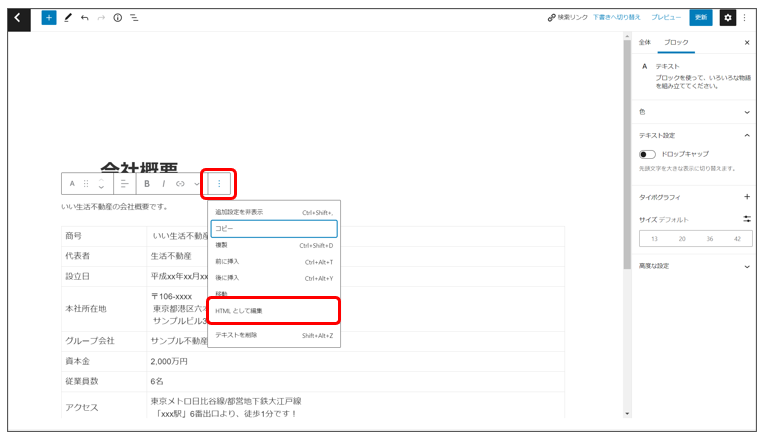768x439 pixels.
Task: Click the 下書きへ切り替え link
Action: [616, 18]
